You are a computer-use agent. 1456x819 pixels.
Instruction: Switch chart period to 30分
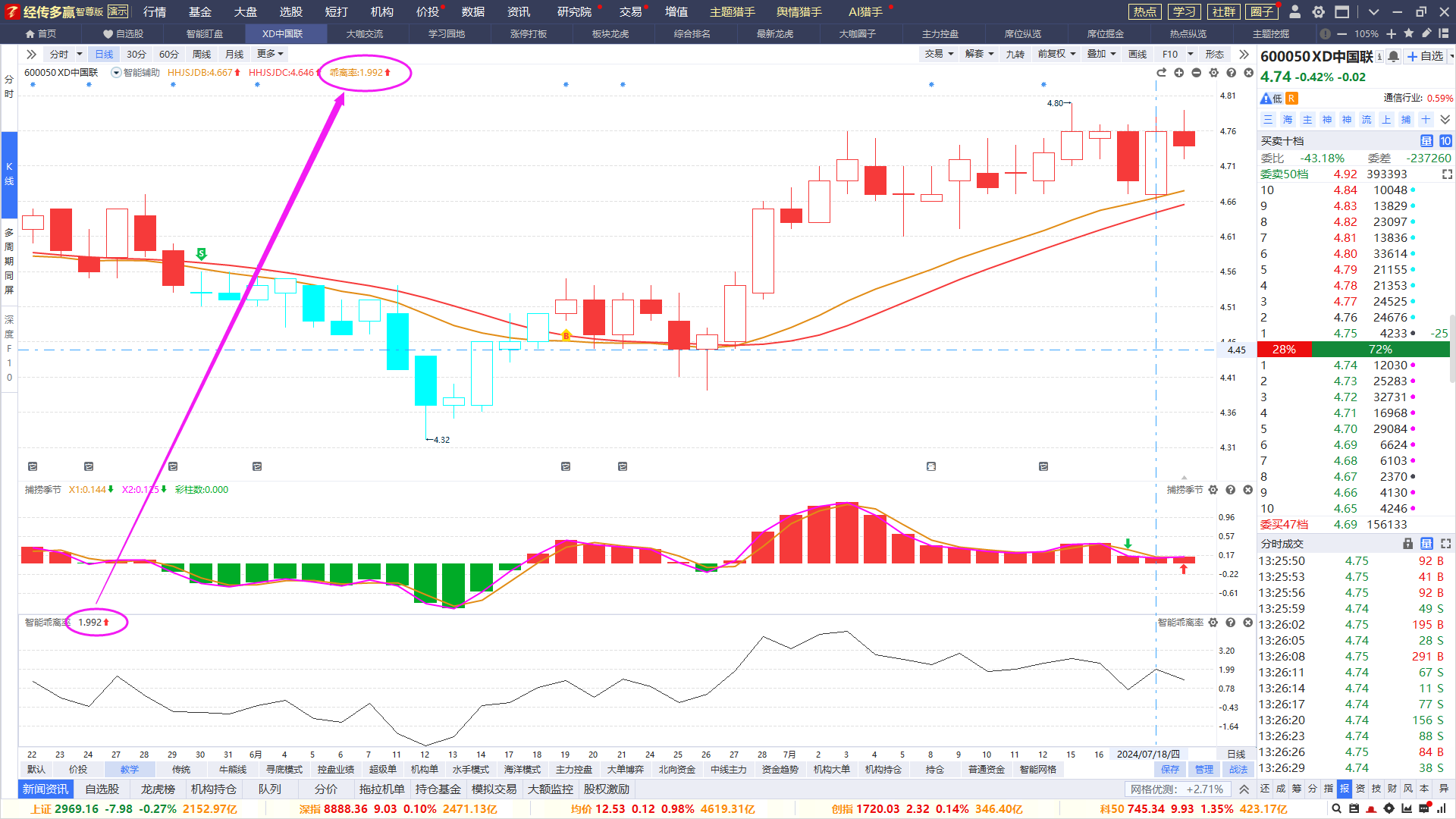(136, 54)
